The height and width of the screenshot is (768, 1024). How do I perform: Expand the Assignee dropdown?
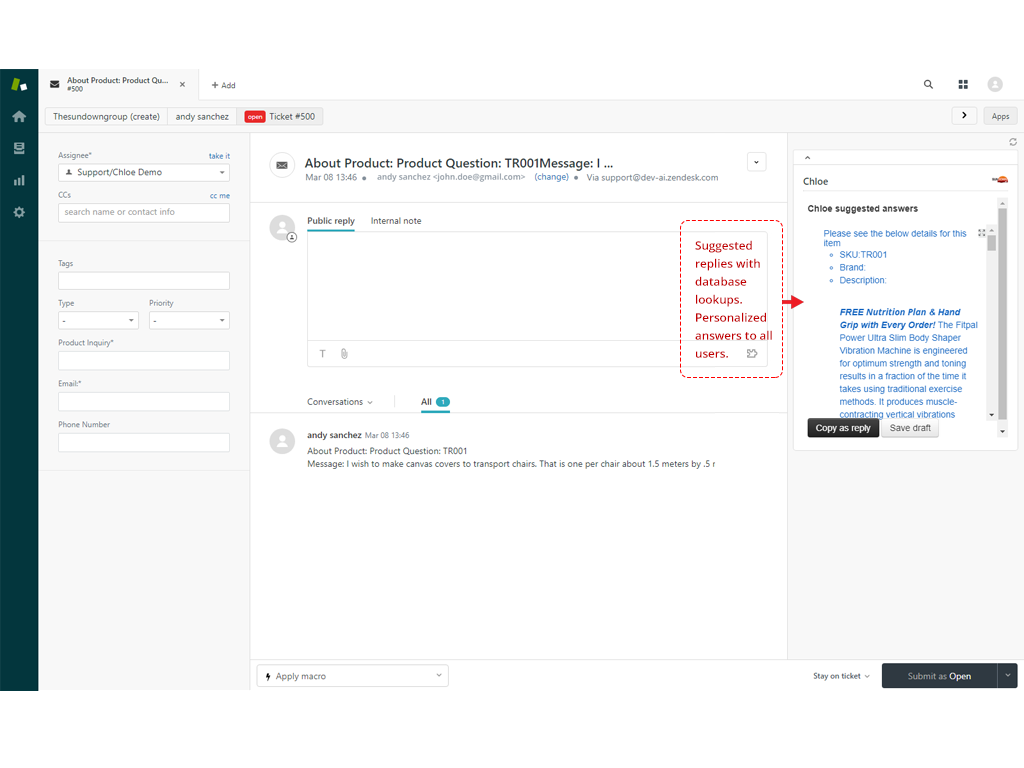point(144,173)
